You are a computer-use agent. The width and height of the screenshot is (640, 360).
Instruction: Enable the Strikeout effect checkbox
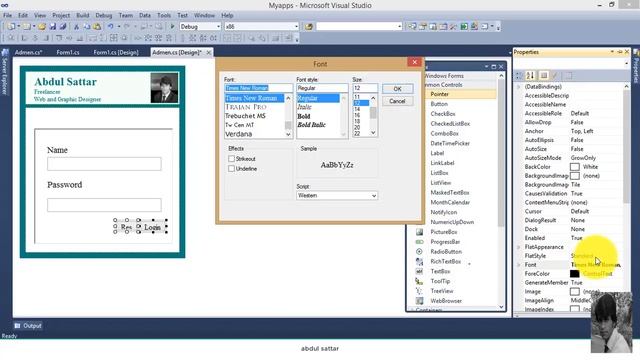click(x=231, y=158)
